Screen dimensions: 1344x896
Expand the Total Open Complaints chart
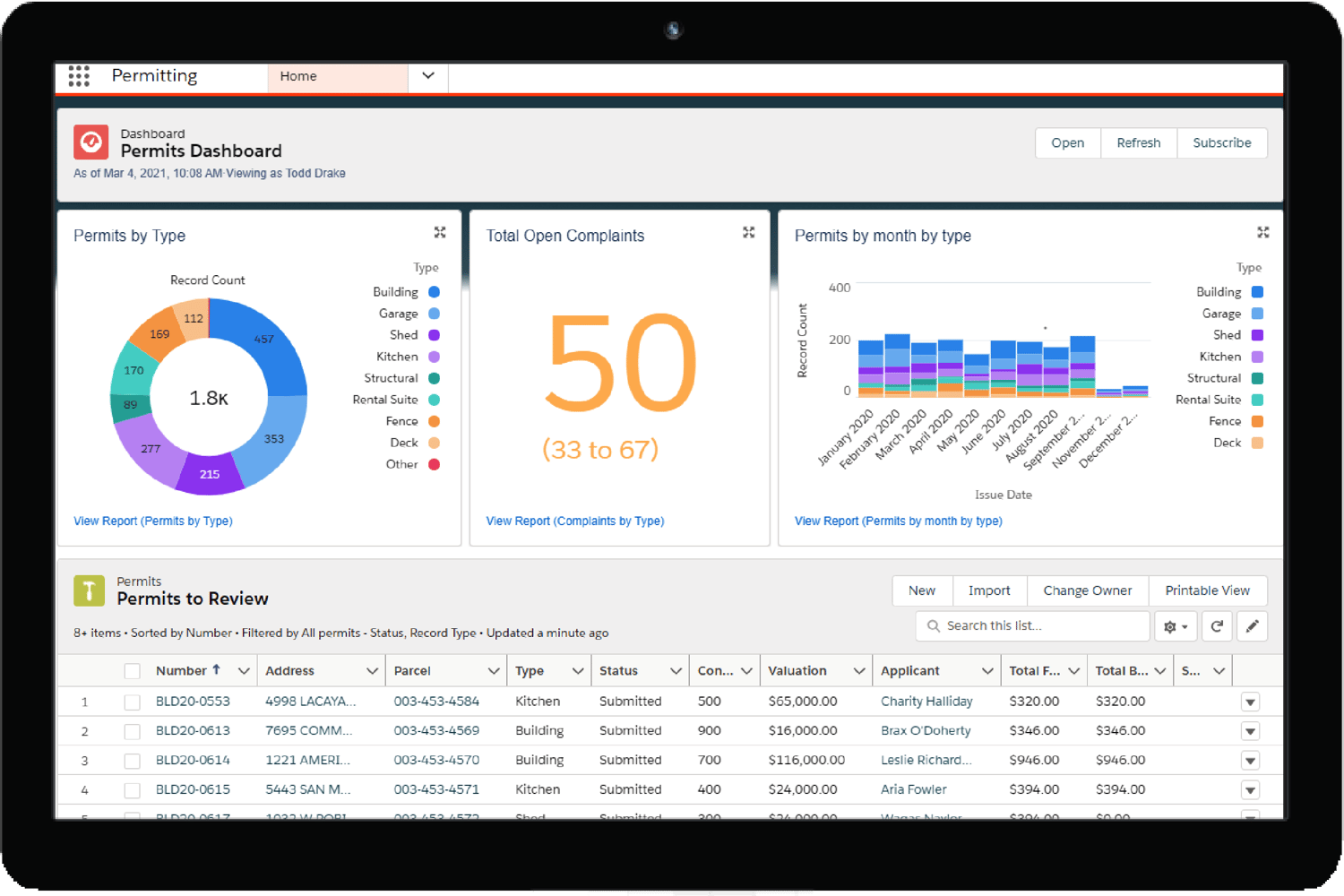tap(749, 232)
